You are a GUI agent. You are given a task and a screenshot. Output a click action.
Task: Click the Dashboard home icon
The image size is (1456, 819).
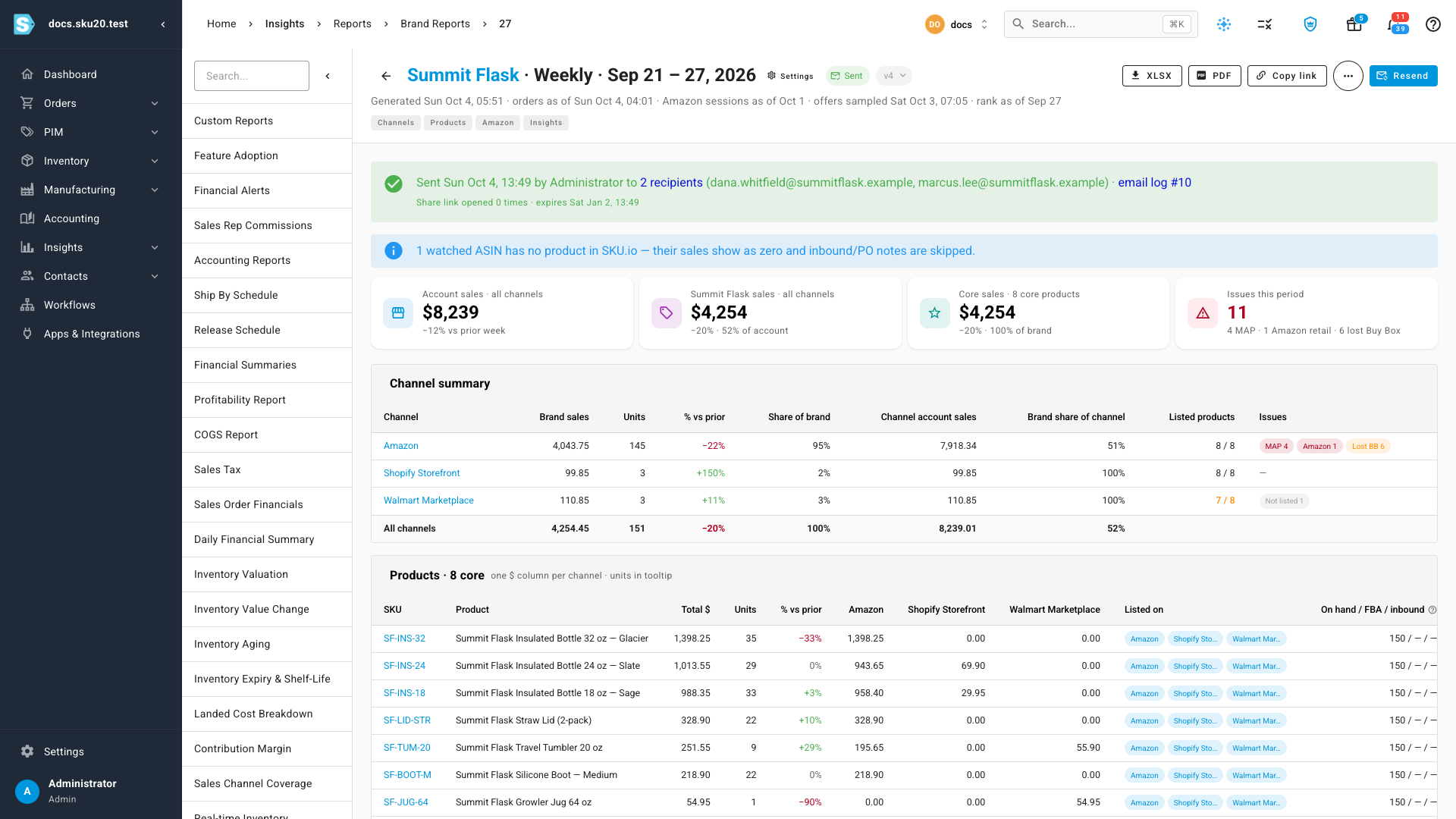point(27,74)
